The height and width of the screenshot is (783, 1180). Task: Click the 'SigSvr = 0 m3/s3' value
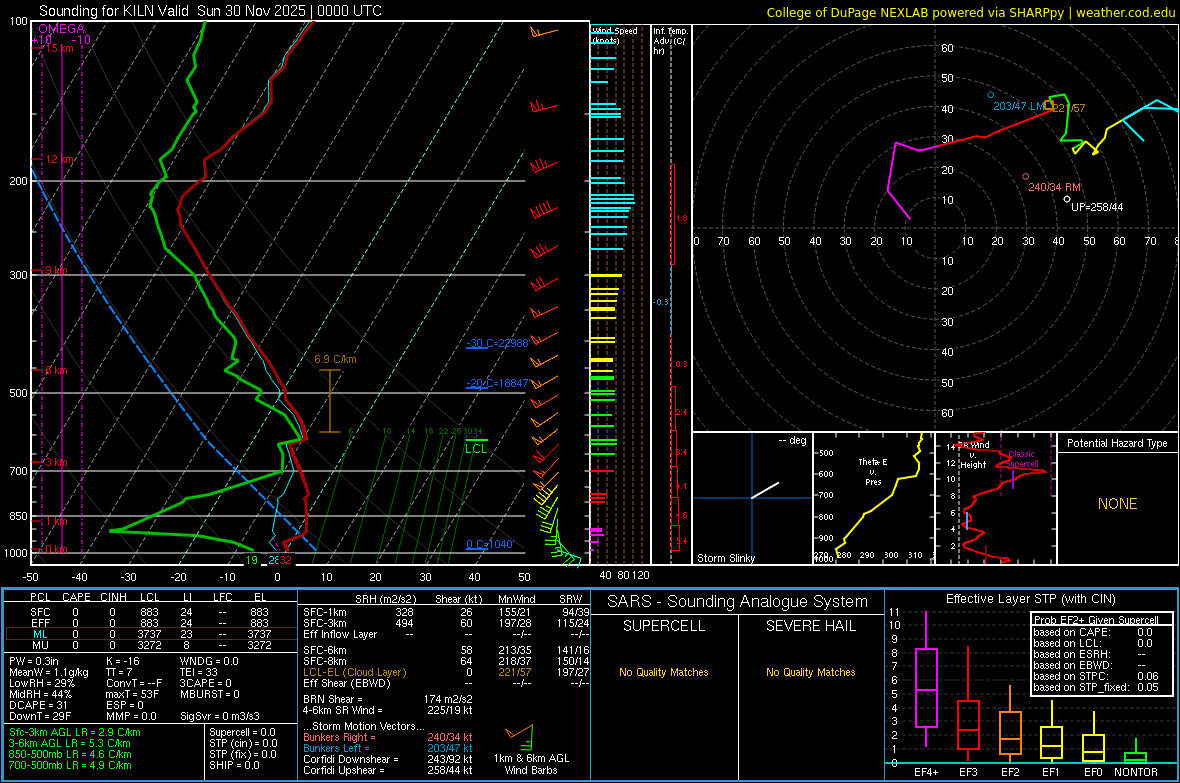[x=220, y=716]
